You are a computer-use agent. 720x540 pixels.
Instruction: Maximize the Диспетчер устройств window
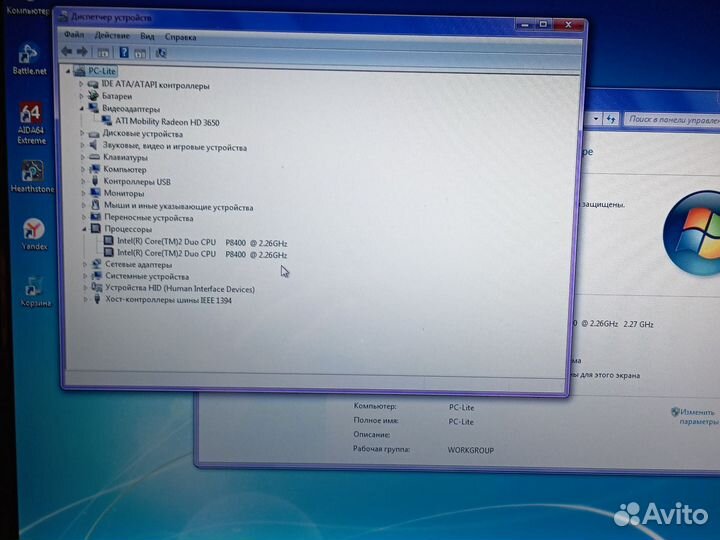(x=543, y=24)
